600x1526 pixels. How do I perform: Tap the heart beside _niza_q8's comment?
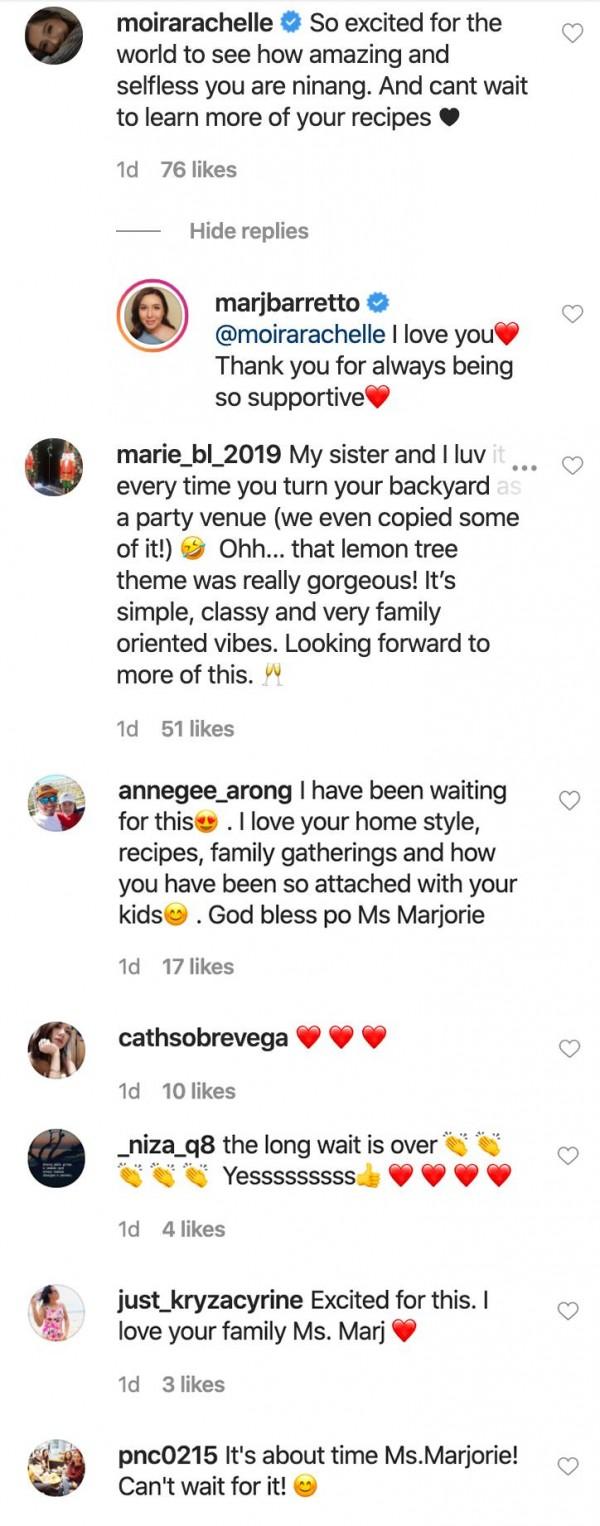click(568, 1156)
